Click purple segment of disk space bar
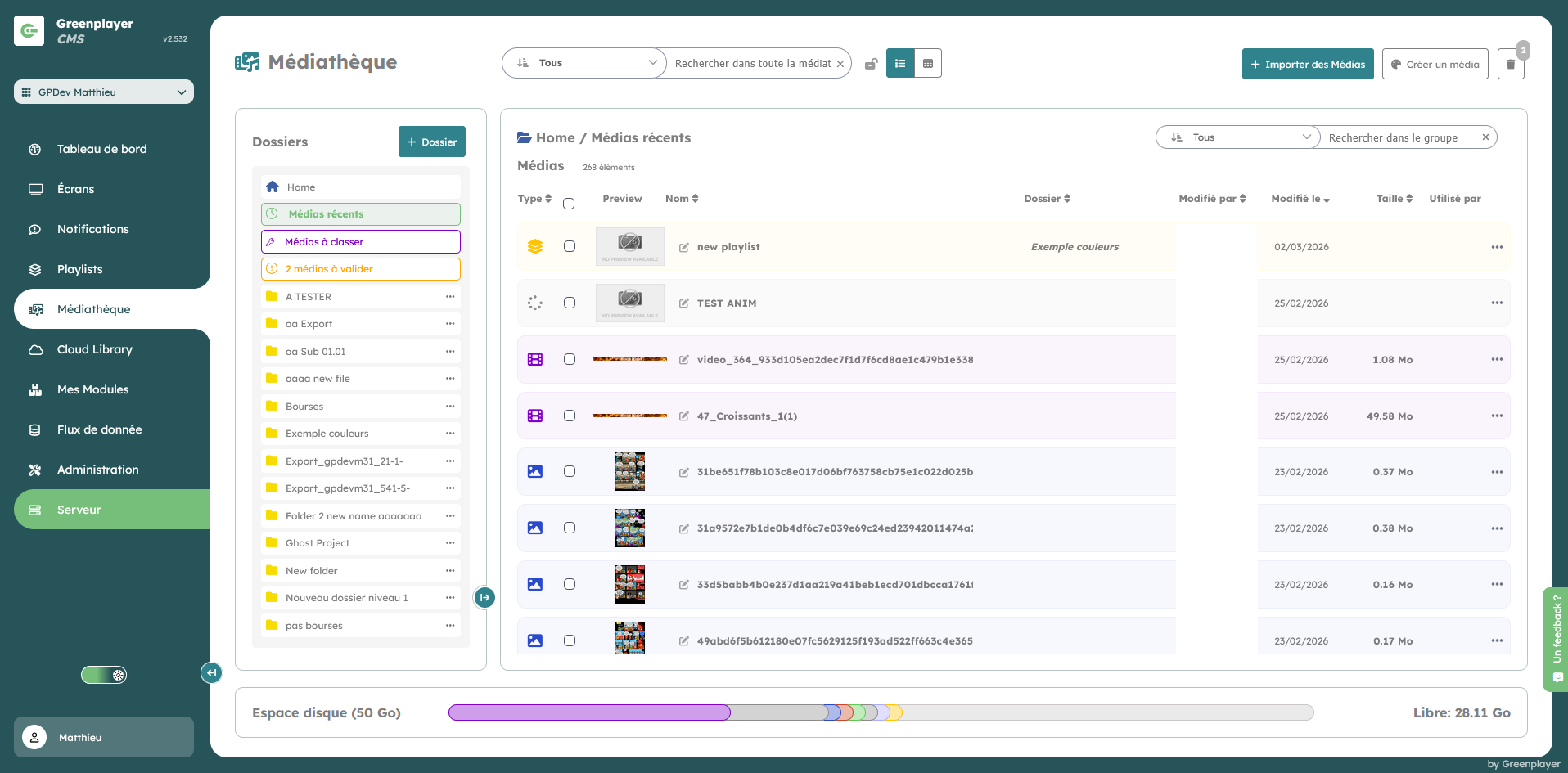 coord(589,712)
